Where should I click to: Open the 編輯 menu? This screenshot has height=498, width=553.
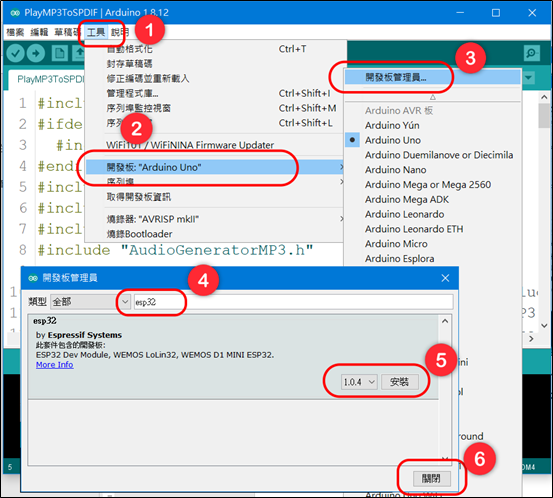pos(39,32)
